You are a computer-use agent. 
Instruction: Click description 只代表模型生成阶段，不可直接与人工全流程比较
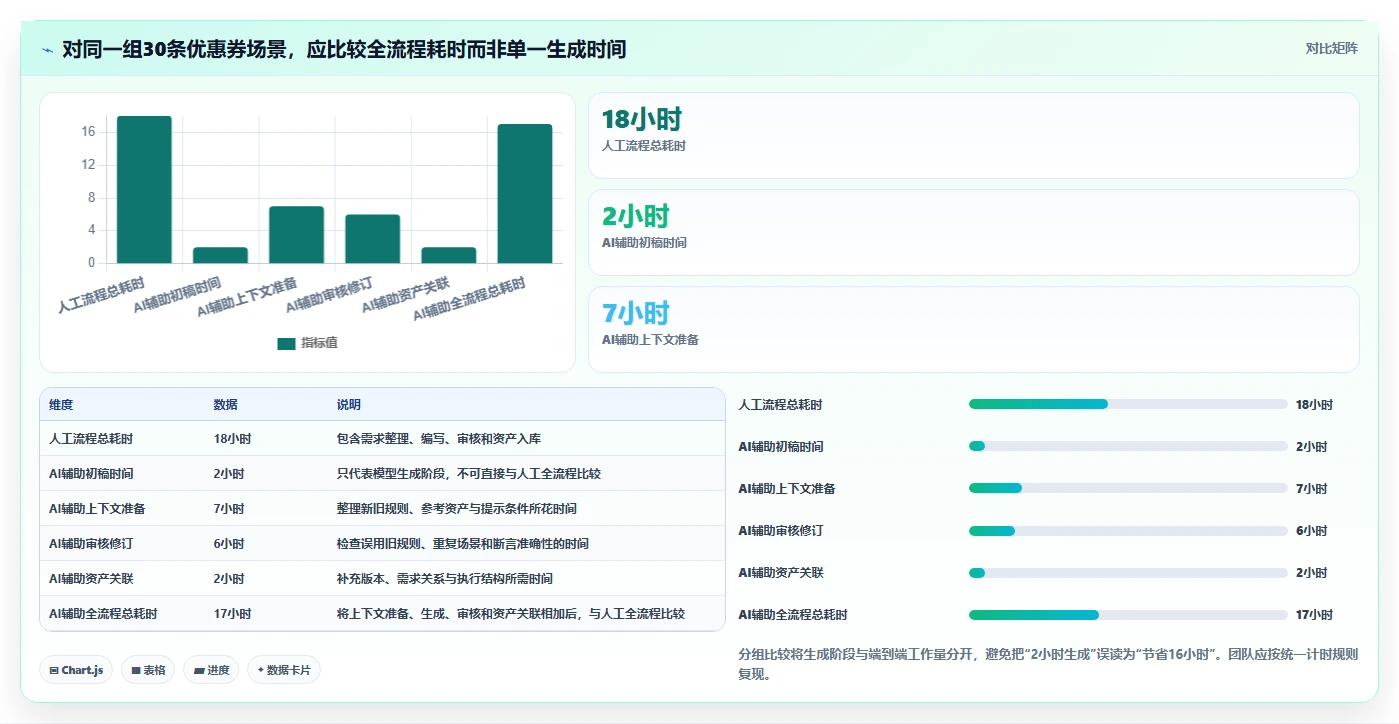coord(469,474)
